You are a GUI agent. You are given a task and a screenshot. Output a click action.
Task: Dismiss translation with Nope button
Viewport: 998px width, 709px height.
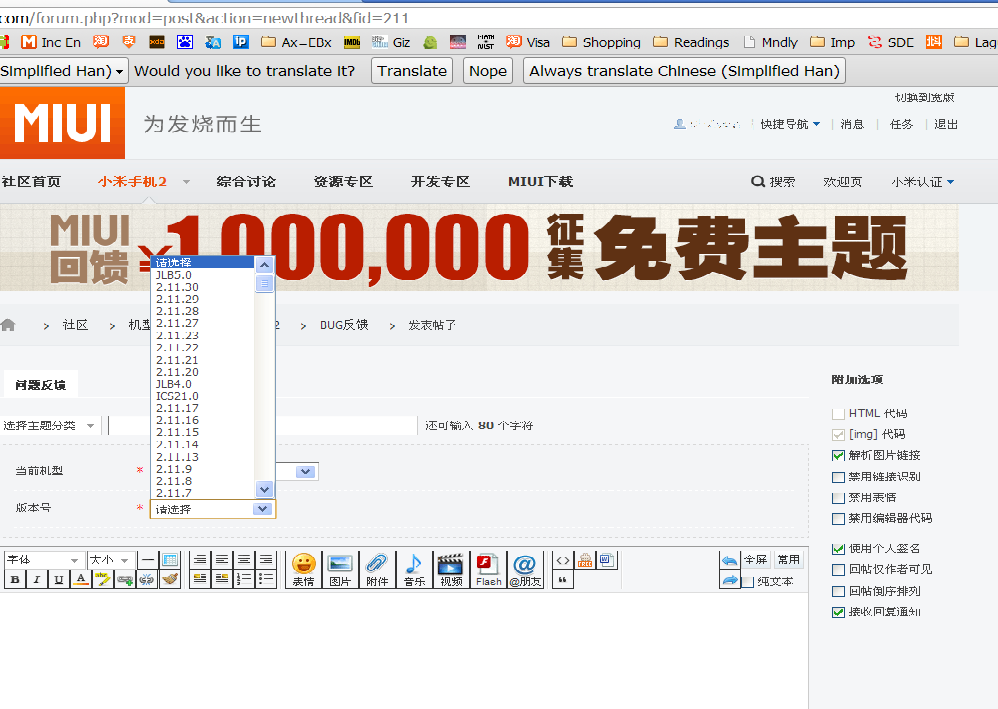(x=488, y=71)
